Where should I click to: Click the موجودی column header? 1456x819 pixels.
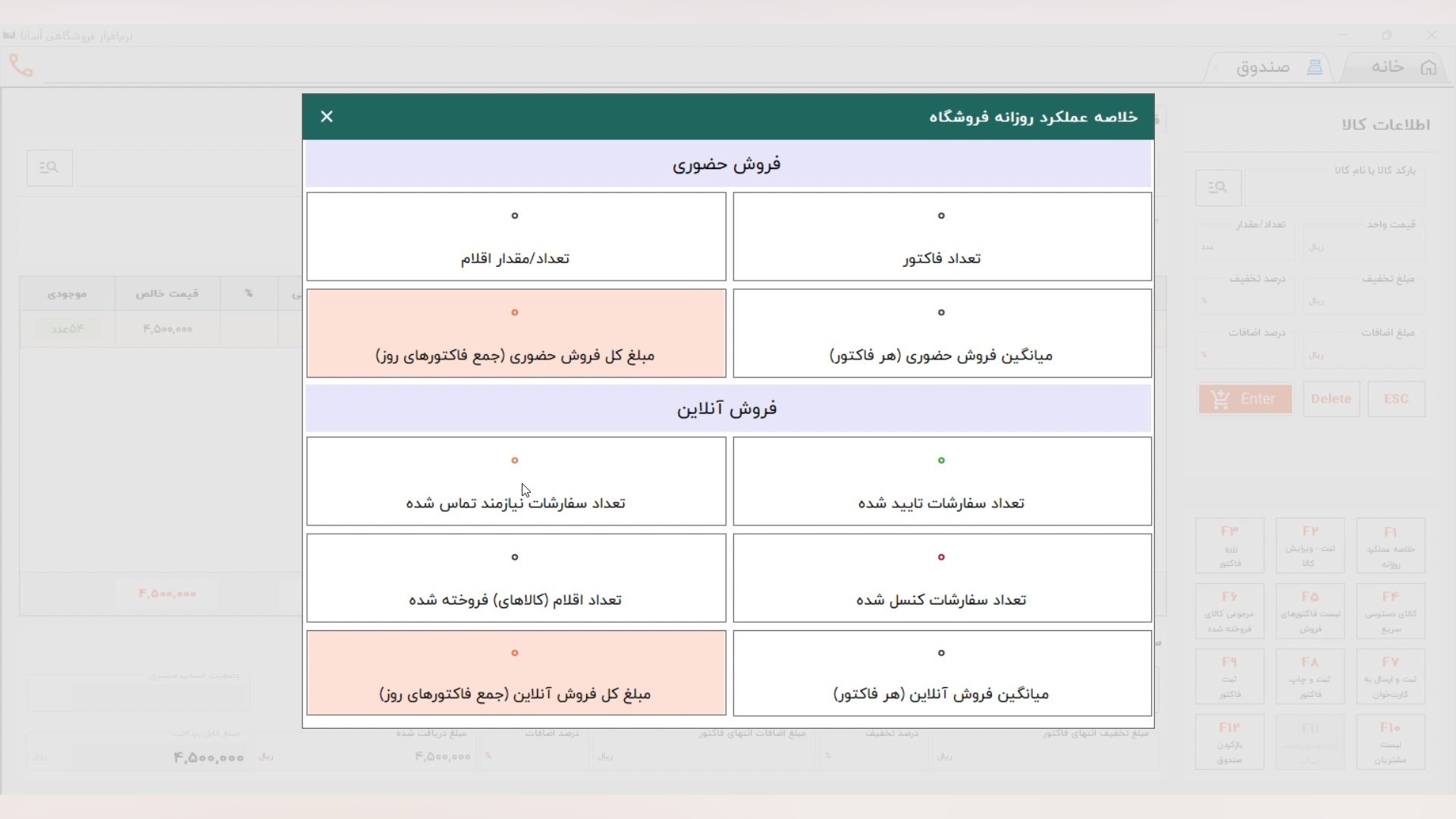[67, 293]
